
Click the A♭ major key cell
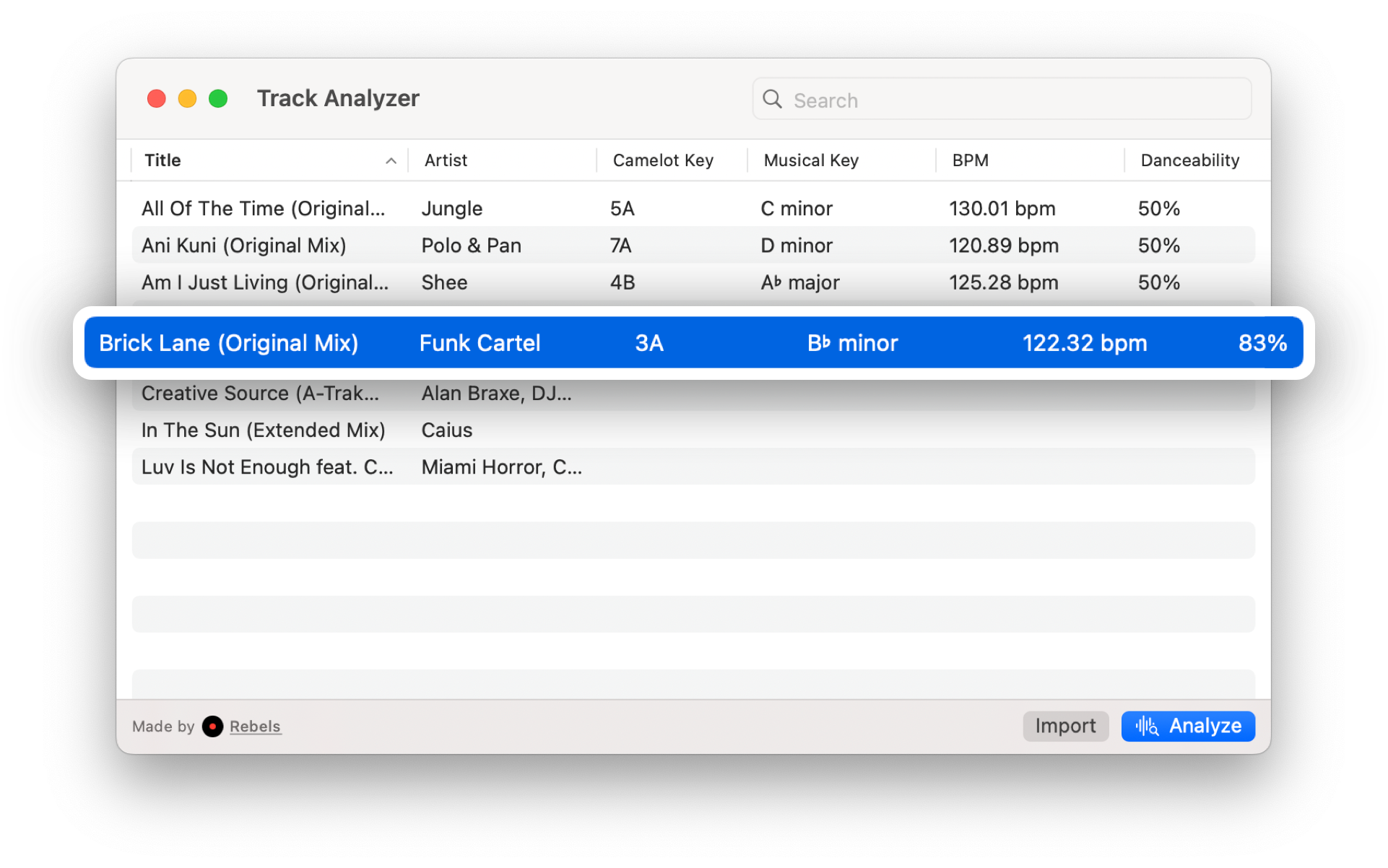click(x=800, y=282)
